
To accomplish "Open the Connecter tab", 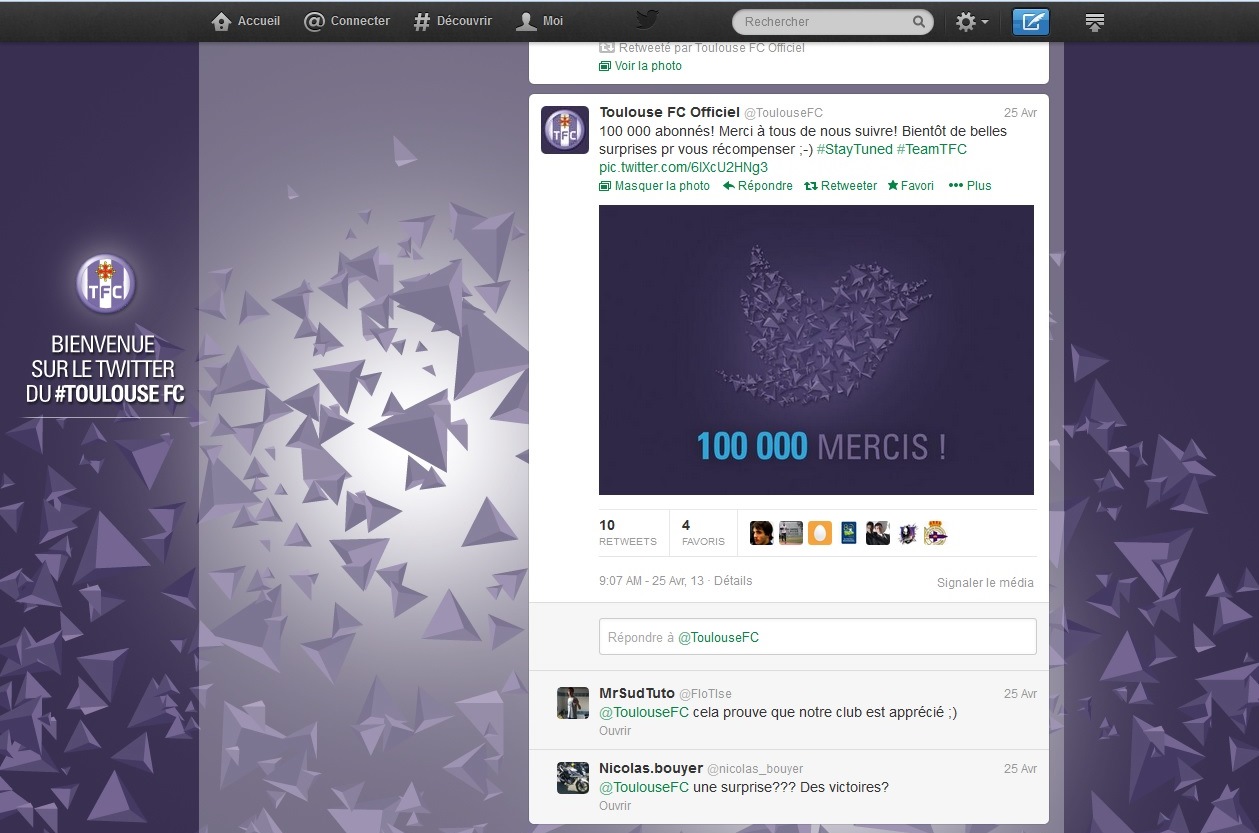I will [347, 21].
